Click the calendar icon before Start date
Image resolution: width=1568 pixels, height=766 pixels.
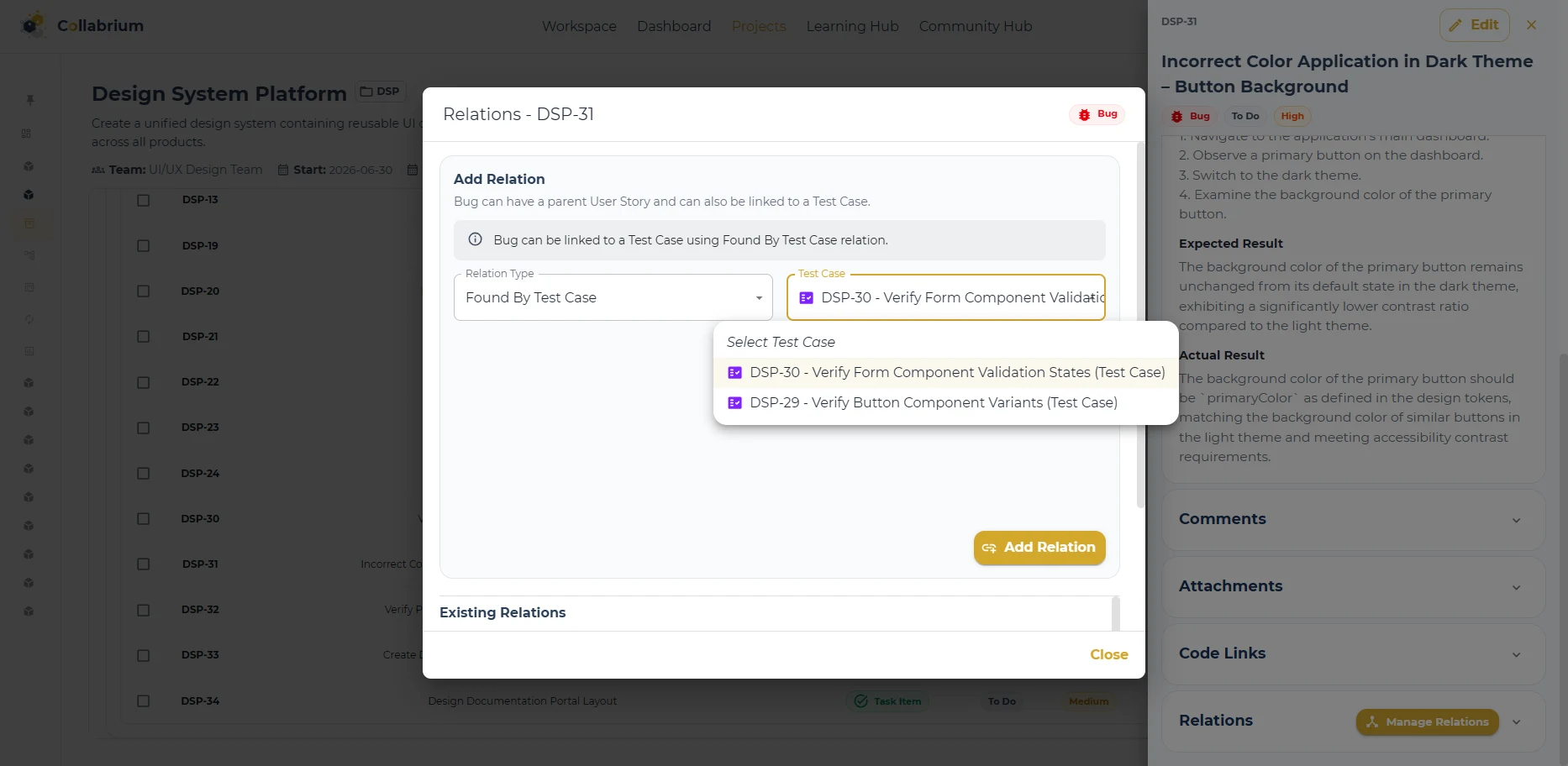283,170
